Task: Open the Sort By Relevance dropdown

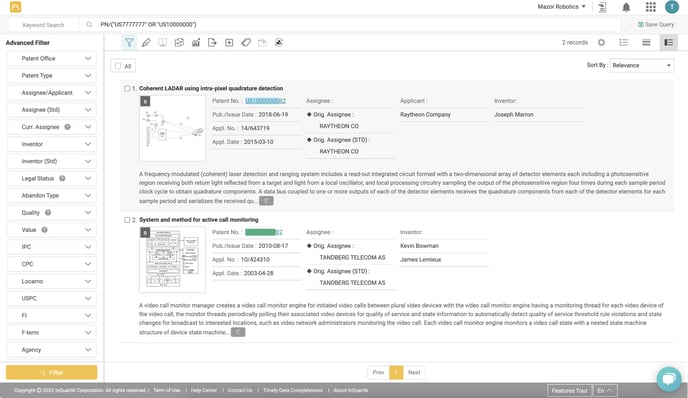Action: [x=641, y=65]
